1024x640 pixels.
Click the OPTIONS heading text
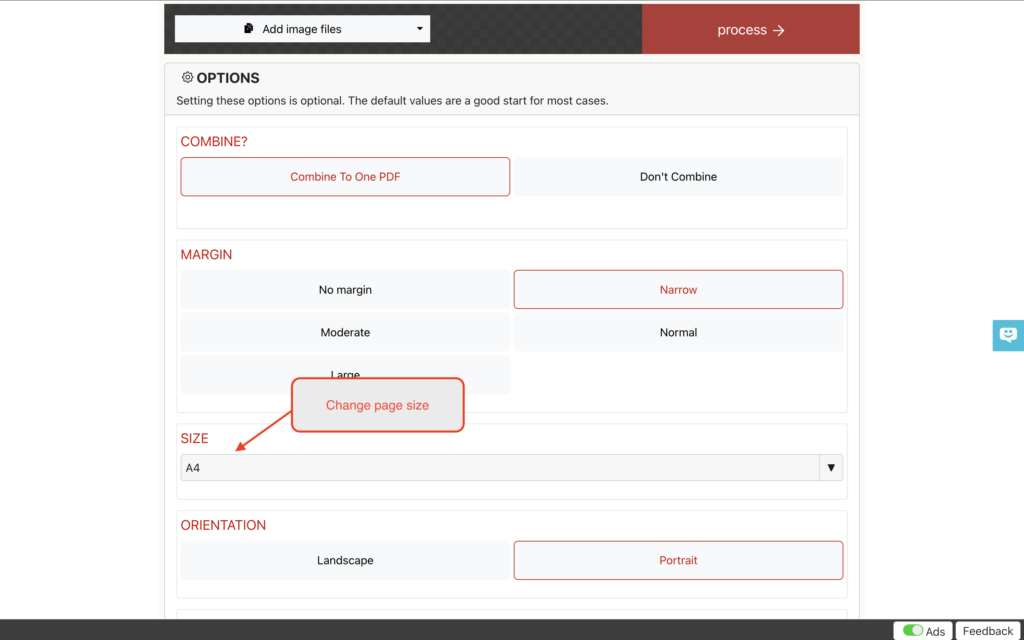(x=228, y=78)
